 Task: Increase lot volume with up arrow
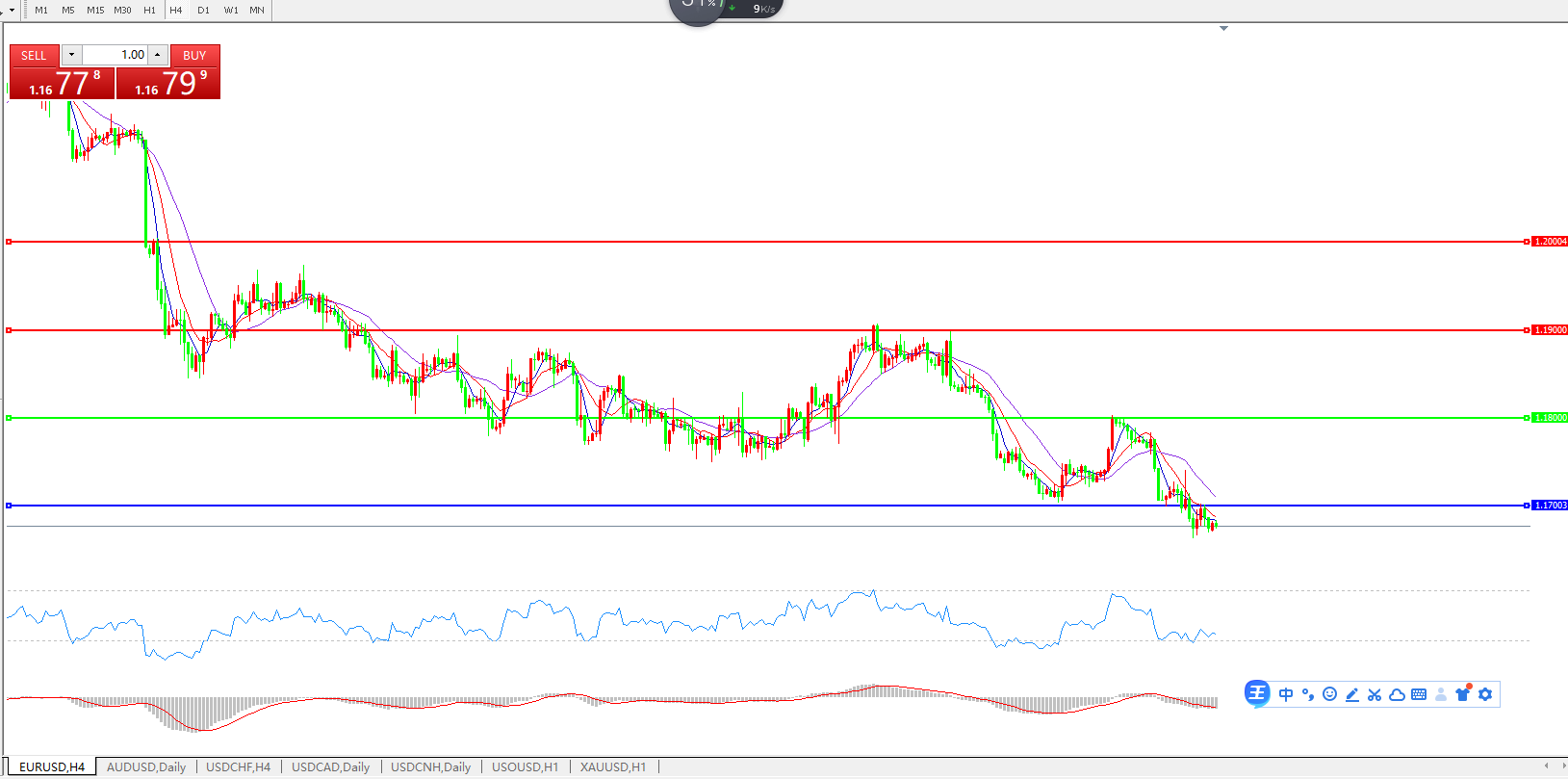(158, 55)
